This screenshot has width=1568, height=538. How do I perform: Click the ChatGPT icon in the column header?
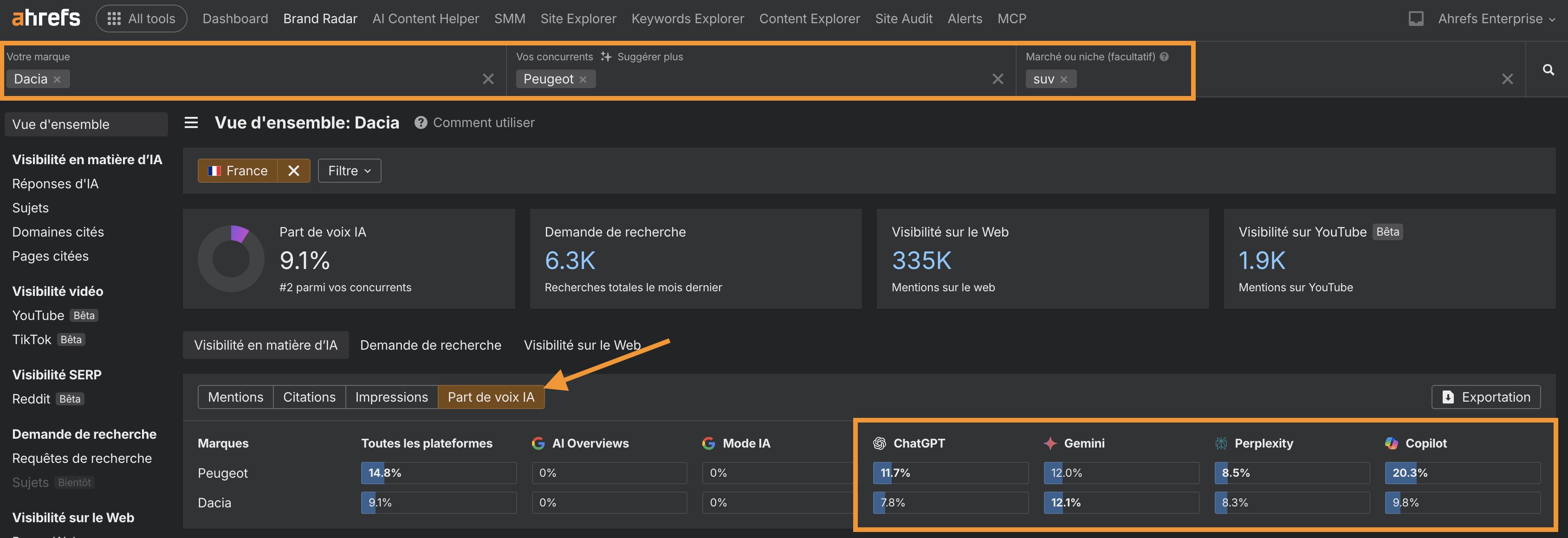coord(879,443)
